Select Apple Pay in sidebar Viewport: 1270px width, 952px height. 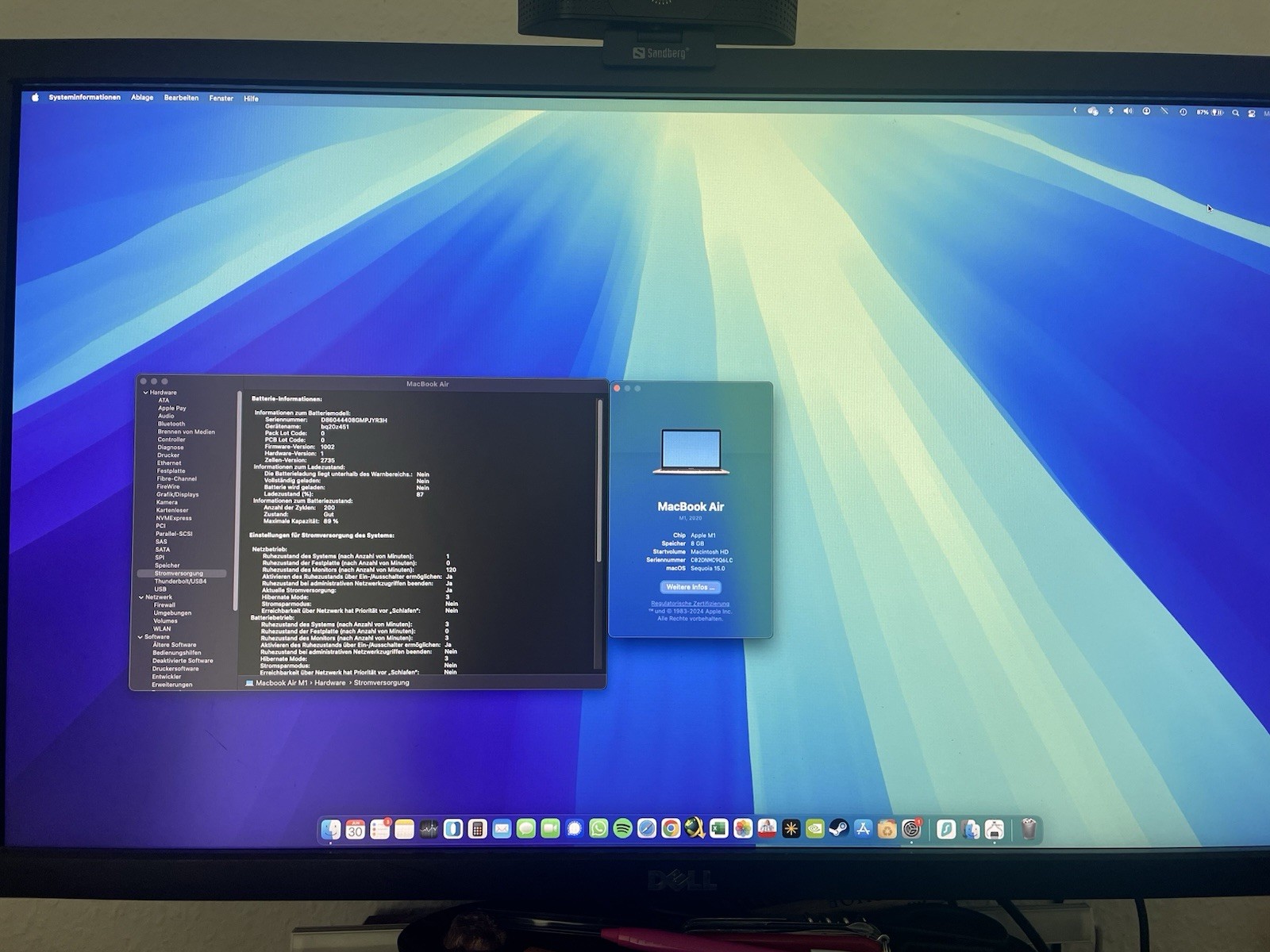point(172,408)
